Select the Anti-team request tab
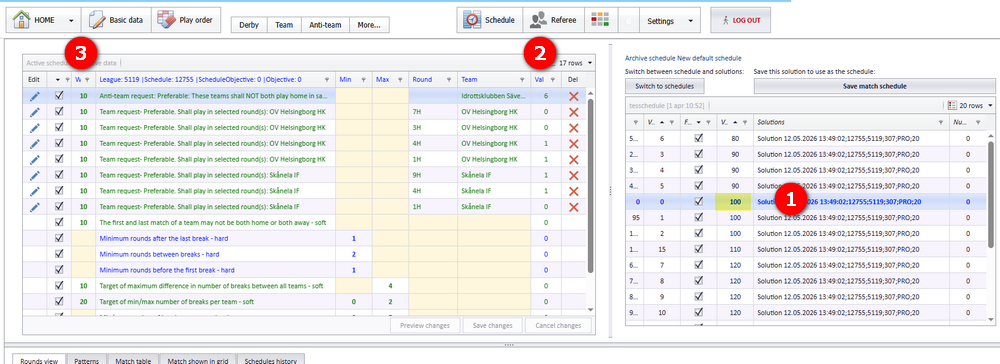Viewport: 1000px width, 364px height. click(325, 25)
